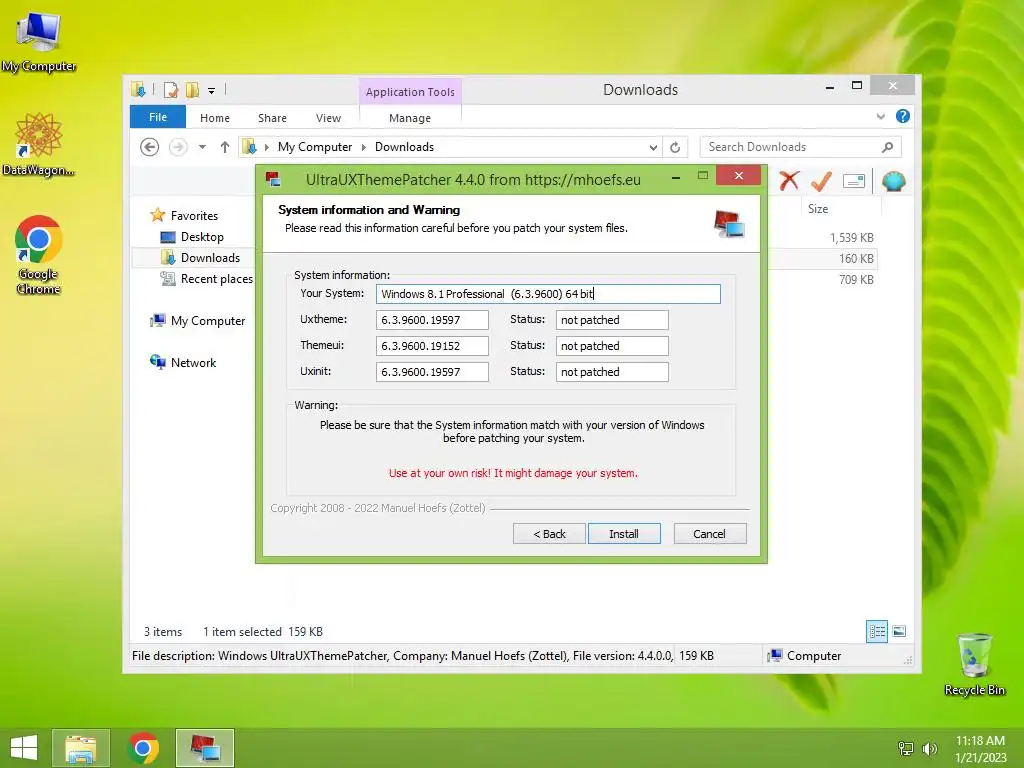
Task: Click the Themeui version field
Action: (432, 346)
